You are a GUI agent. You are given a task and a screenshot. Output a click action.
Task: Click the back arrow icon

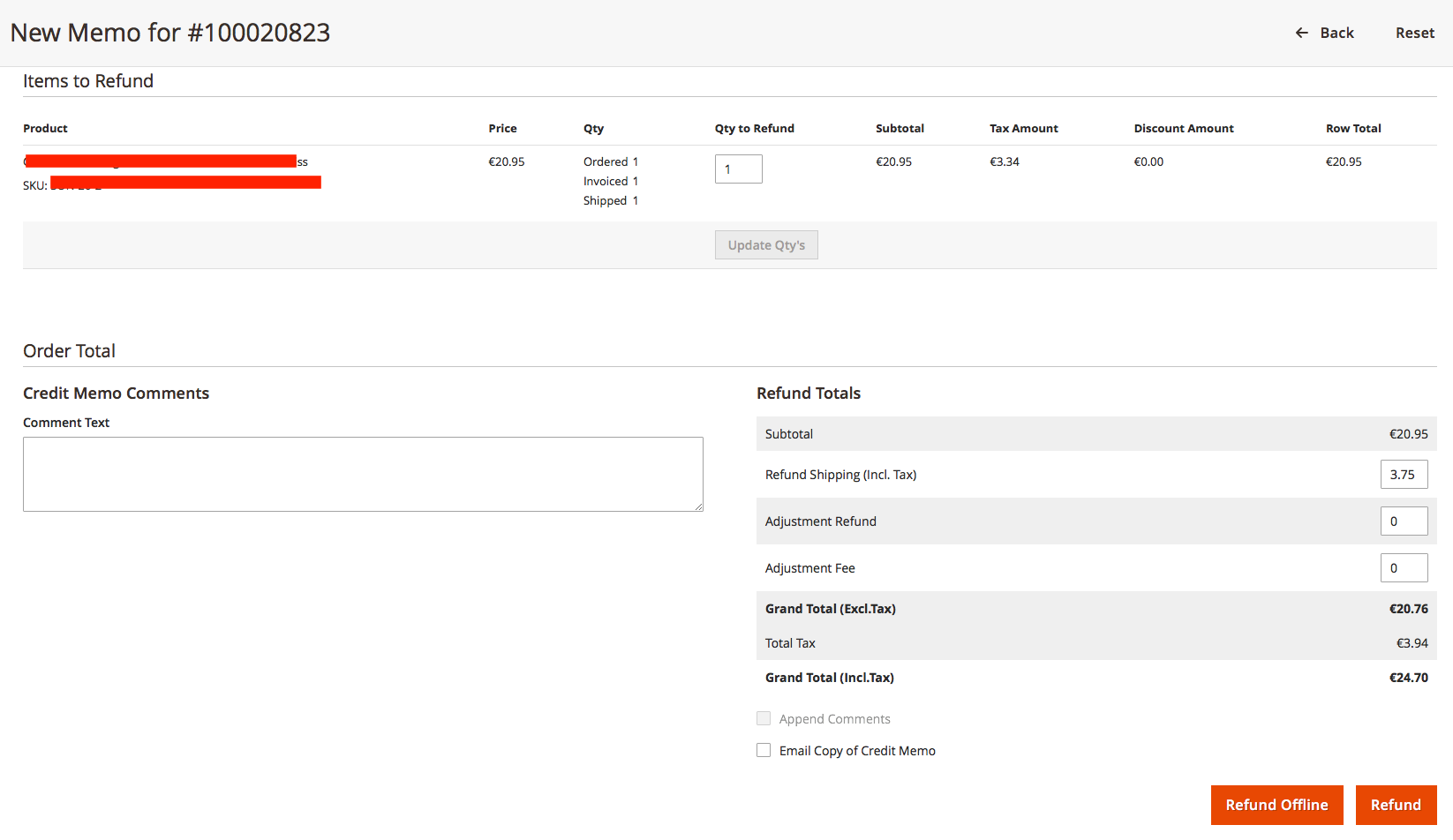point(1301,33)
